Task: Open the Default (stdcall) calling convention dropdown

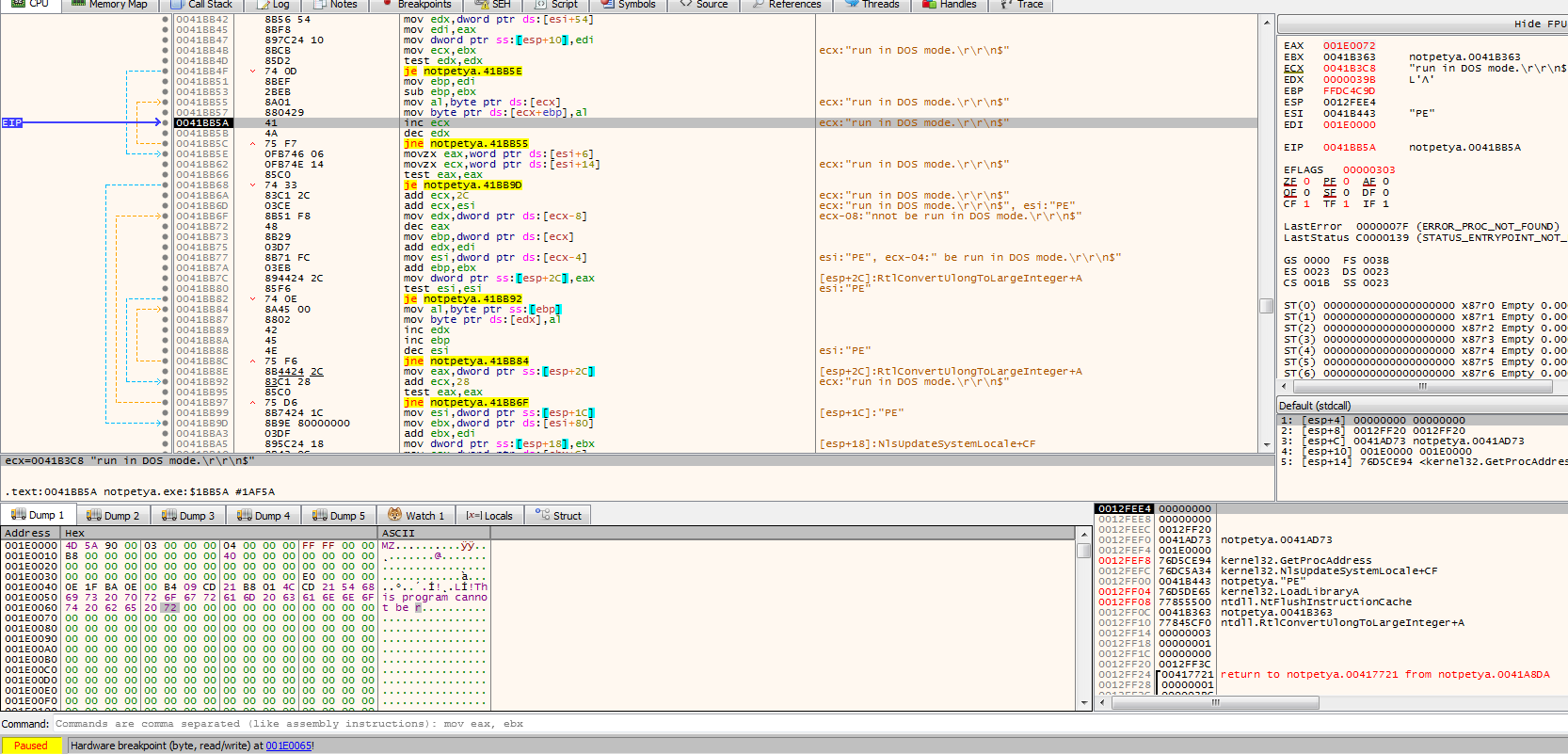Action: pyautogui.click(x=1421, y=406)
